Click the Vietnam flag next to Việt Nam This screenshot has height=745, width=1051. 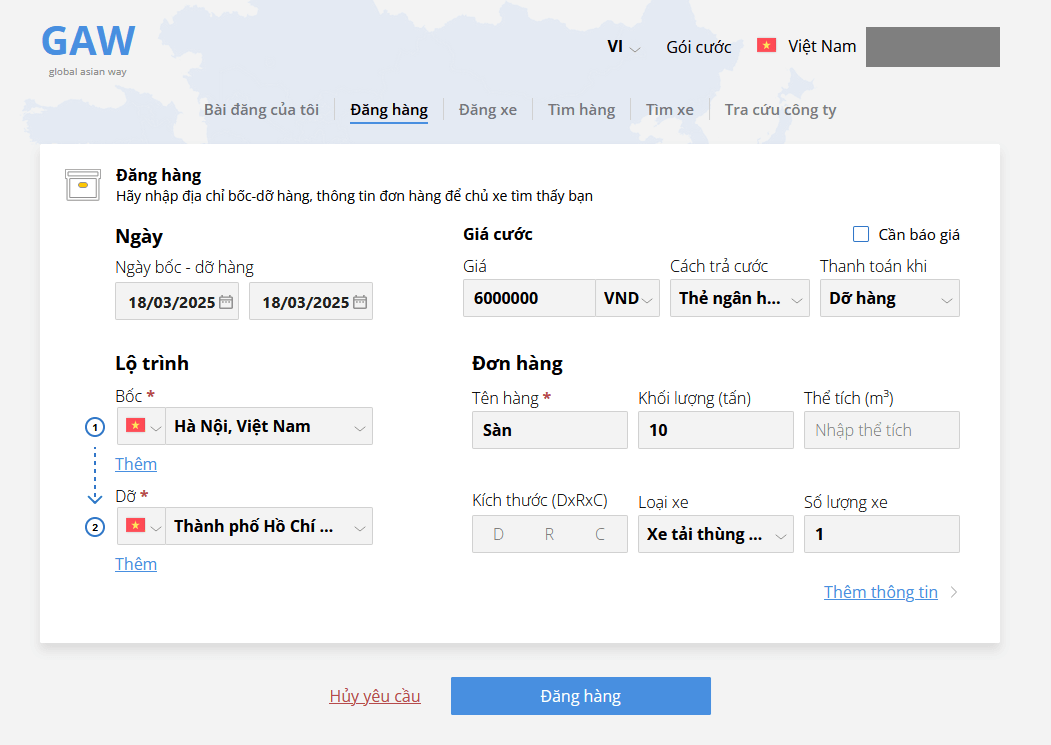click(767, 46)
